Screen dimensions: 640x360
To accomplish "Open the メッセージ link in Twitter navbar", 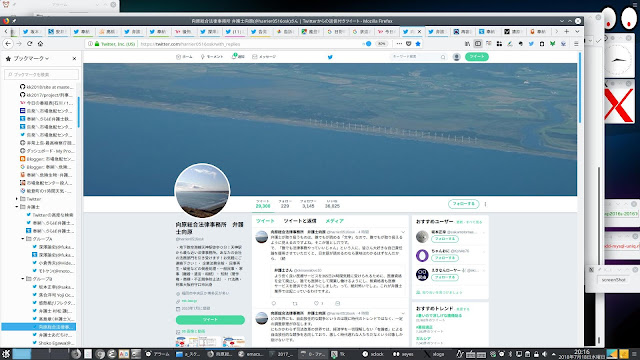I will pyautogui.click(x=264, y=57).
